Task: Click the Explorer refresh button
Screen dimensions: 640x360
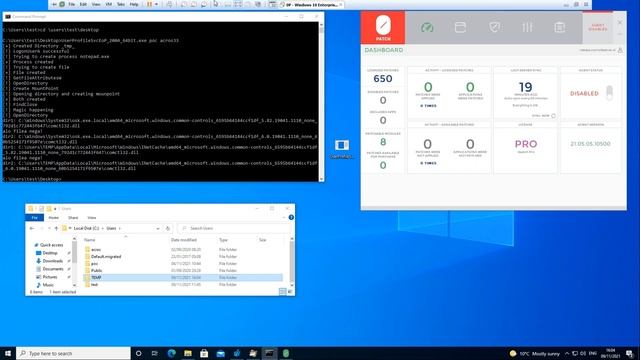Action: coord(168,228)
